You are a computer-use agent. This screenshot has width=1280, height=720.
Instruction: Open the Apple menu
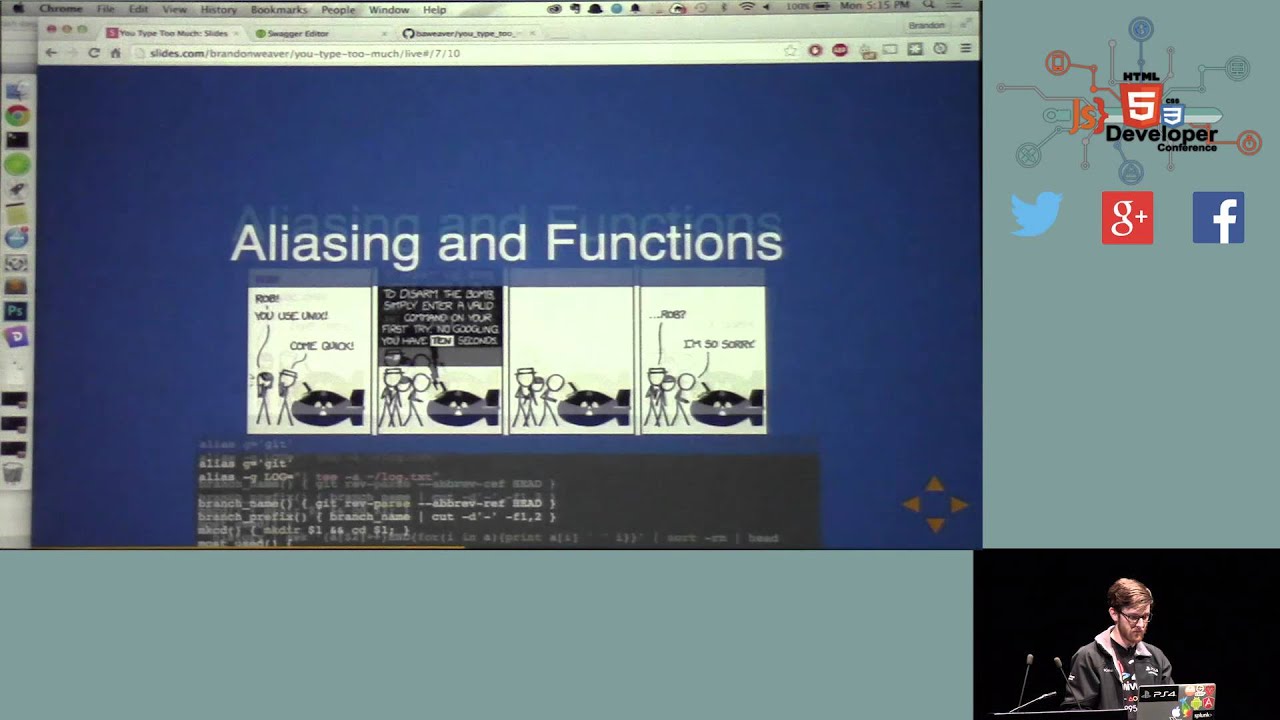18,9
